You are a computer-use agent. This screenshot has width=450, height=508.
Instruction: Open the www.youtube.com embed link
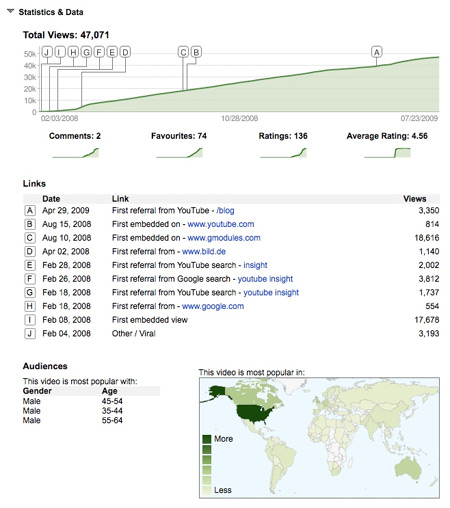pyautogui.click(x=221, y=224)
